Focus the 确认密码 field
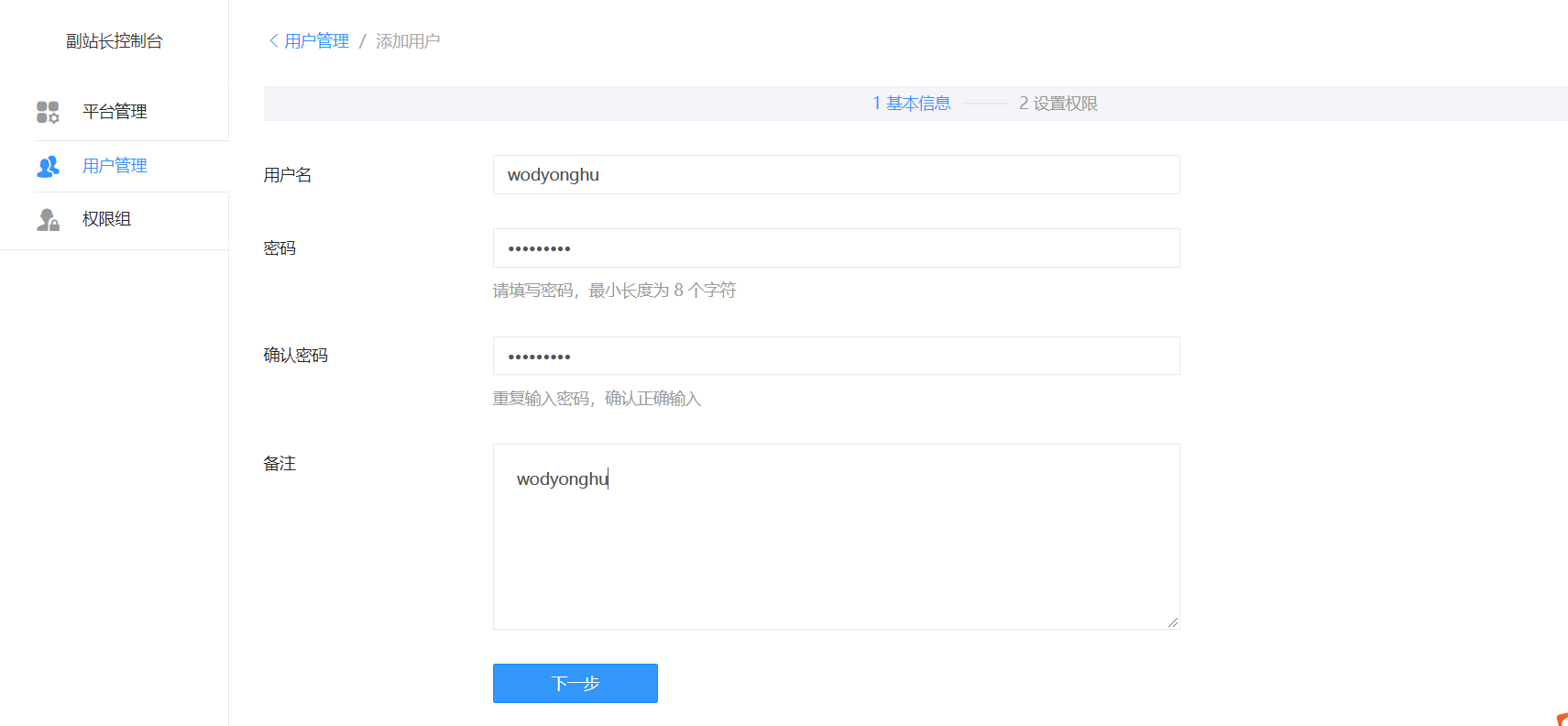Image resolution: width=1568 pixels, height=726 pixels. tap(836, 356)
